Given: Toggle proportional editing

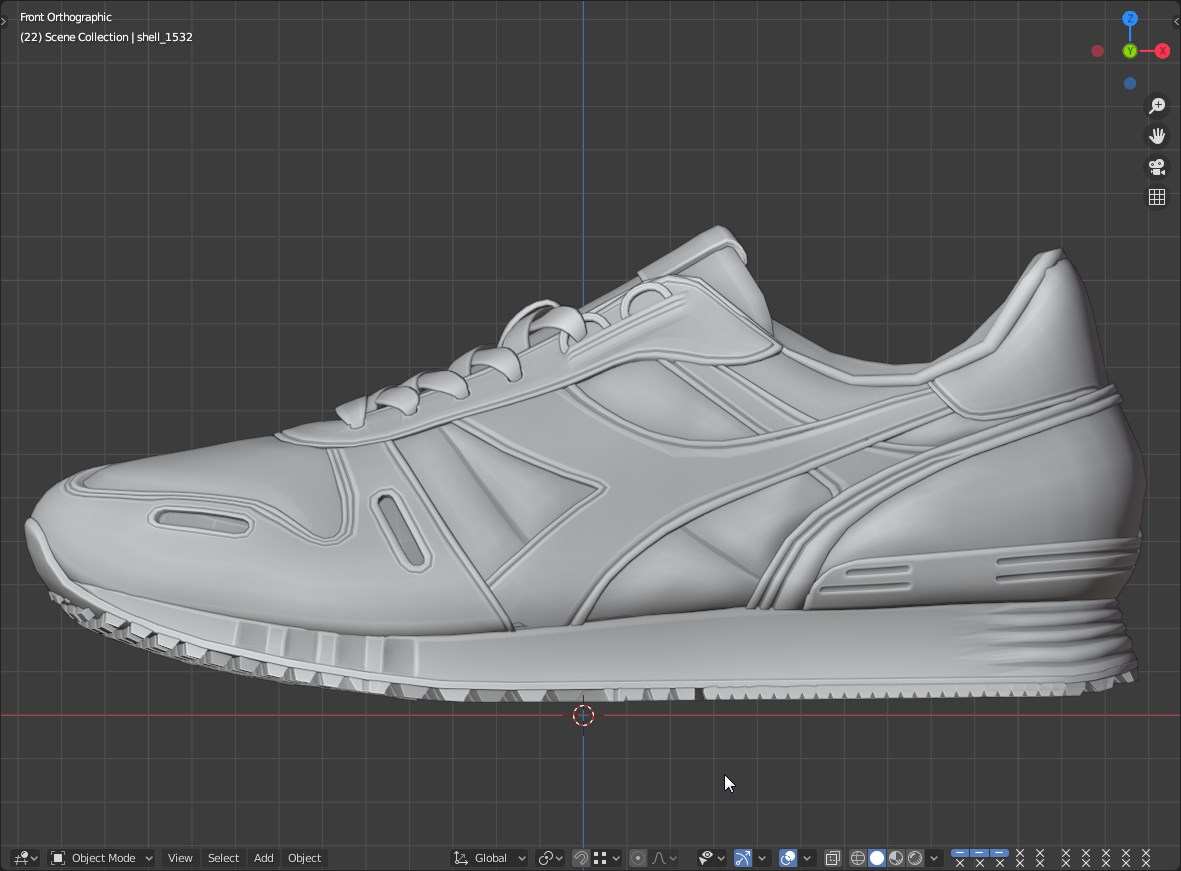Looking at the screenshot, I should coord(638,858).
